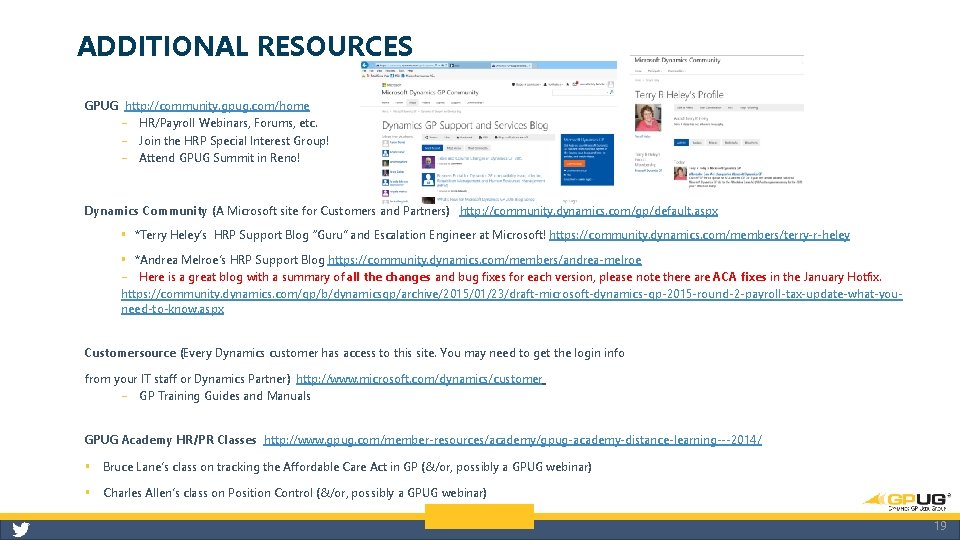Viewport: 960px width, 540px height.
Task: Click 'Attend GPUG Summit in Reno!' line
Action: [219, 158]
